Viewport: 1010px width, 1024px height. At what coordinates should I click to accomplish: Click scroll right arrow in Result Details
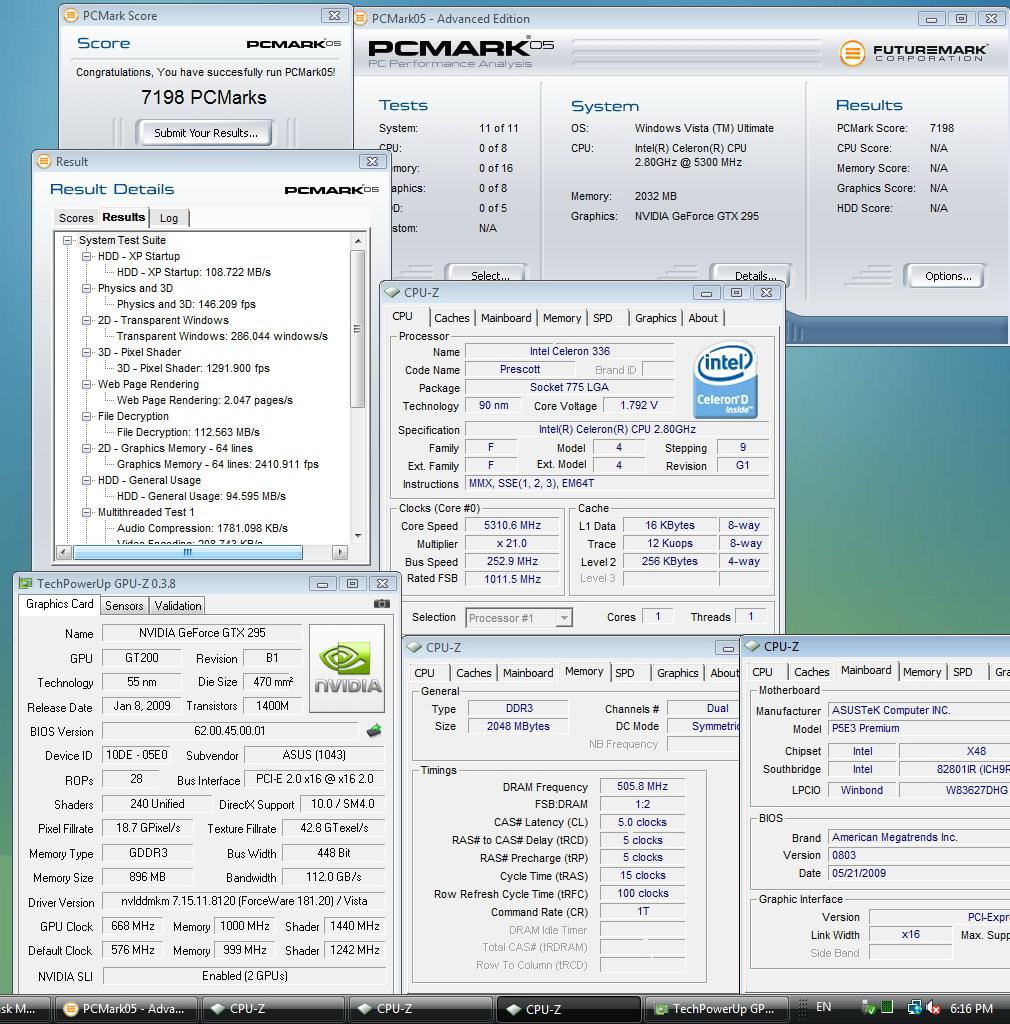340,552
